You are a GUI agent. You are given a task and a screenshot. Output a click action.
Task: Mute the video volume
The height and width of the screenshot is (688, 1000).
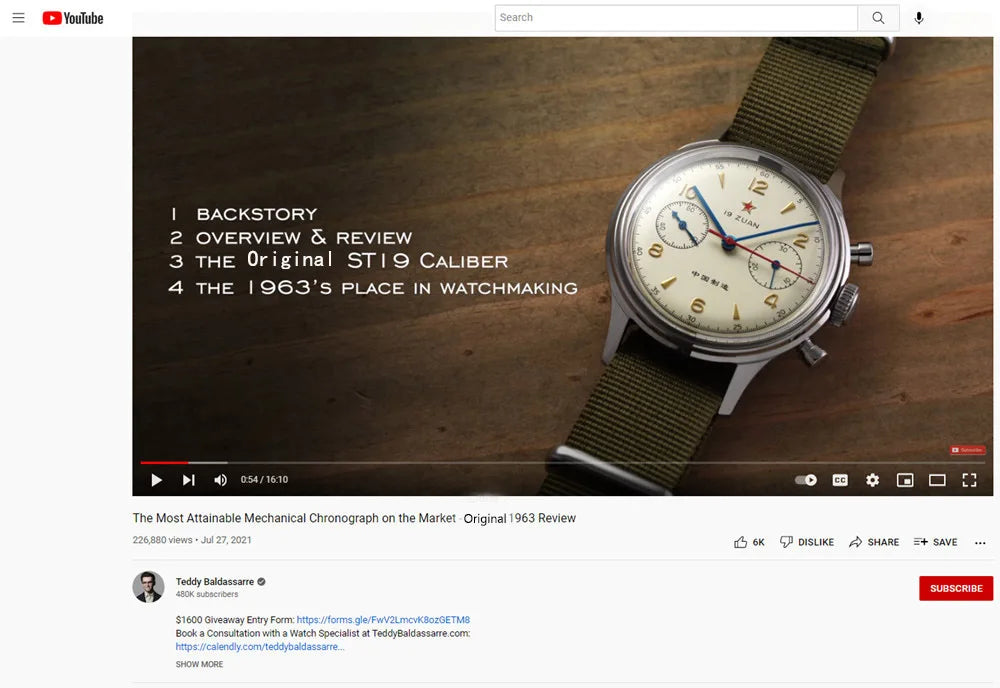pyautogui.click(x=220, y=480)
